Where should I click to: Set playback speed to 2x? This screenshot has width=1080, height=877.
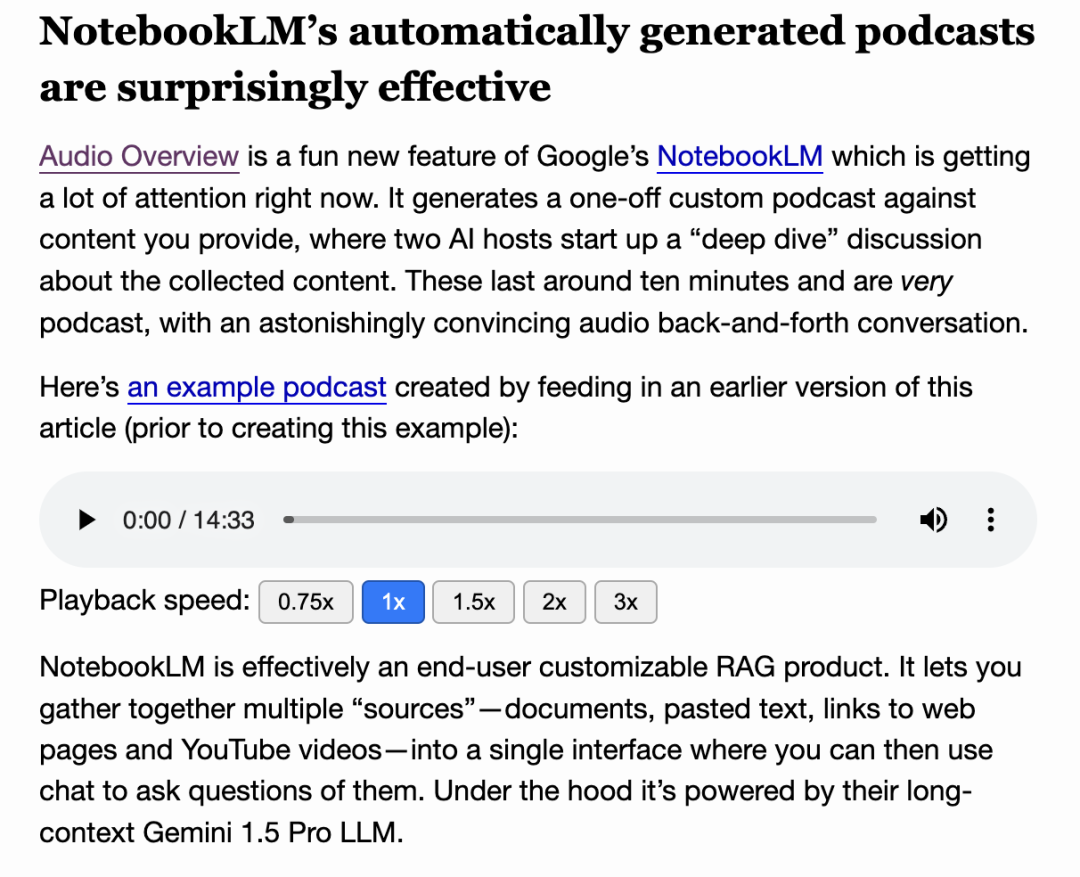point(554,602)
